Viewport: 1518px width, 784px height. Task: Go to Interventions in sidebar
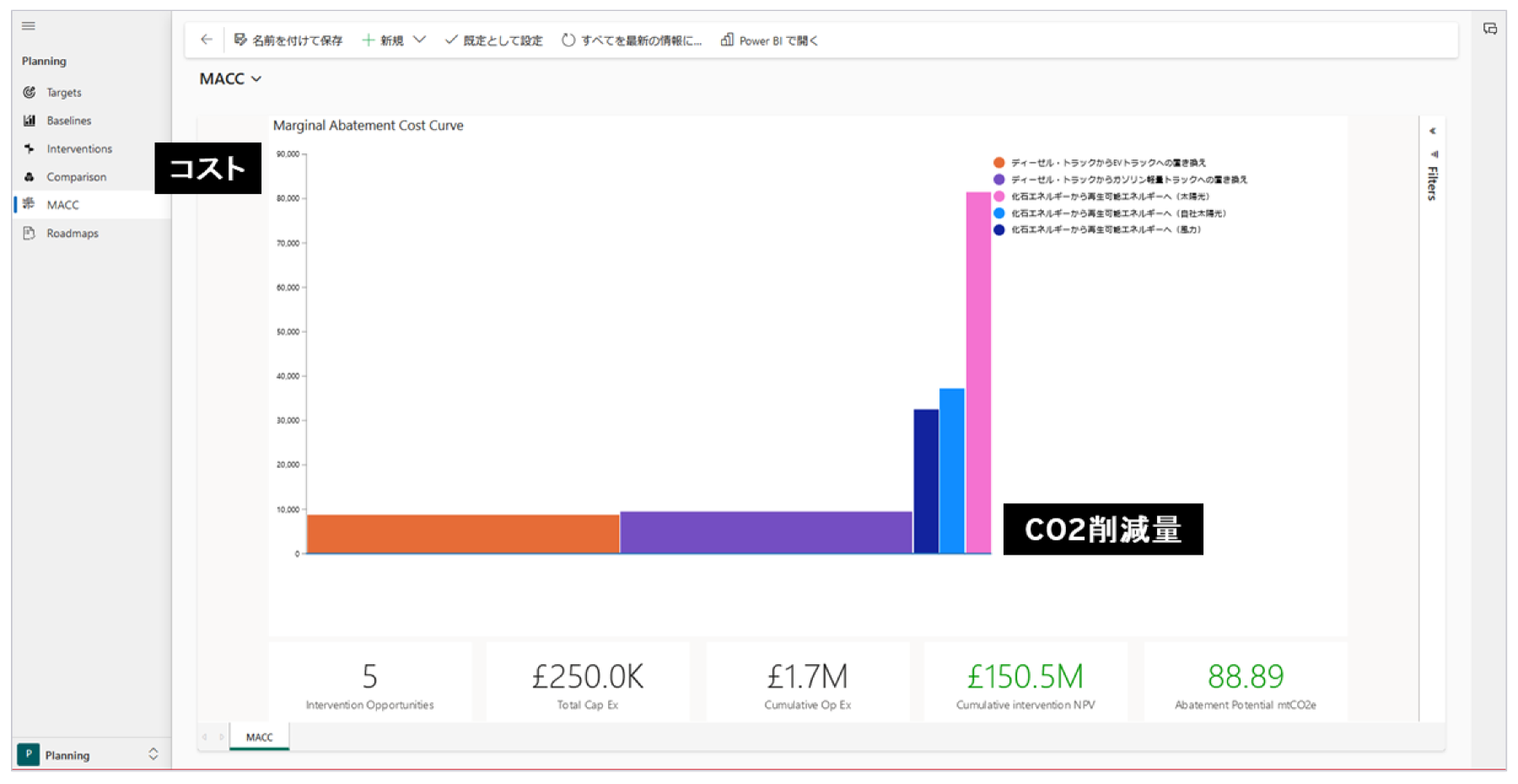[78, 149]
